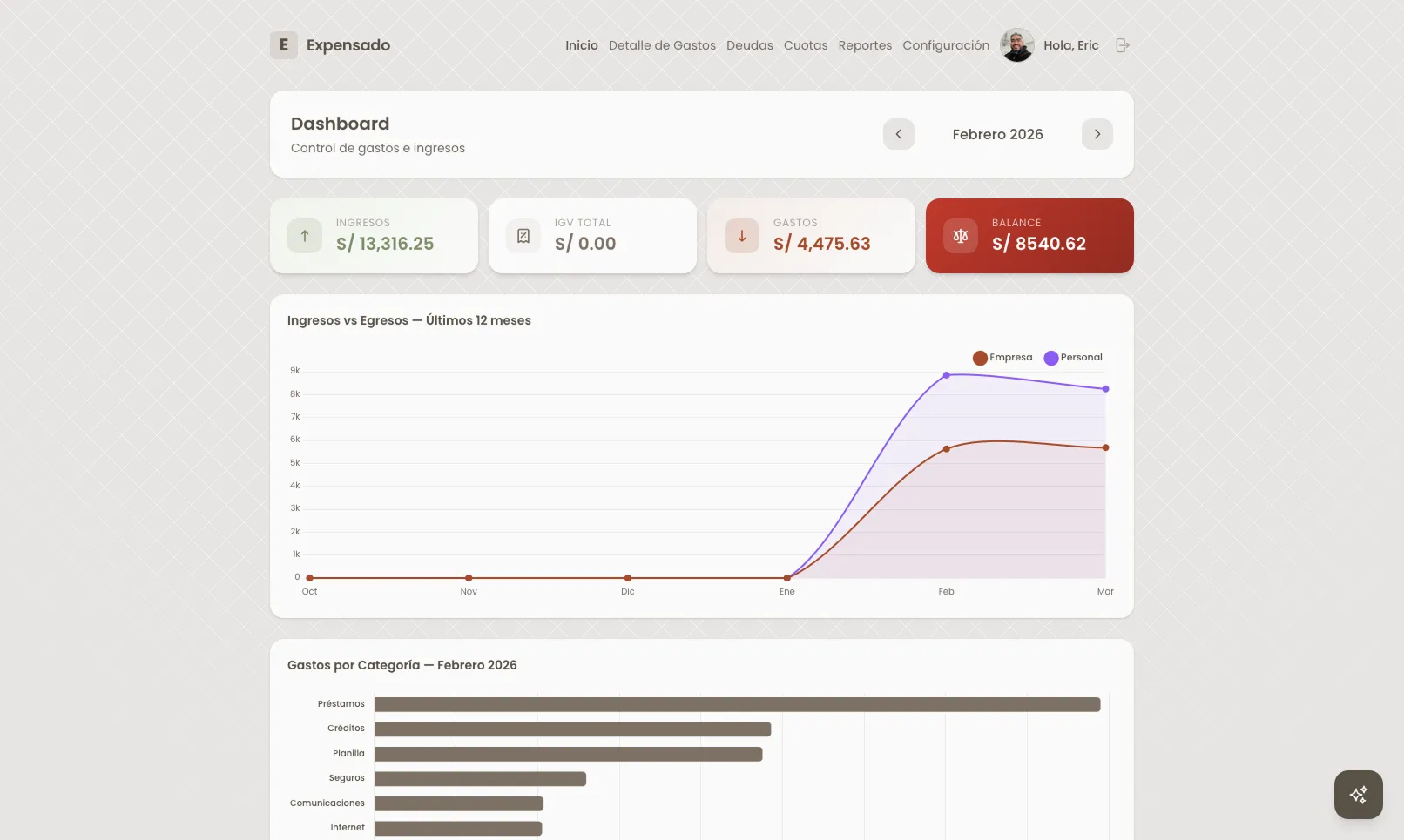Click the Ingresos upward arrow icon
The image size is (1404, 840).
pos(303,235)
